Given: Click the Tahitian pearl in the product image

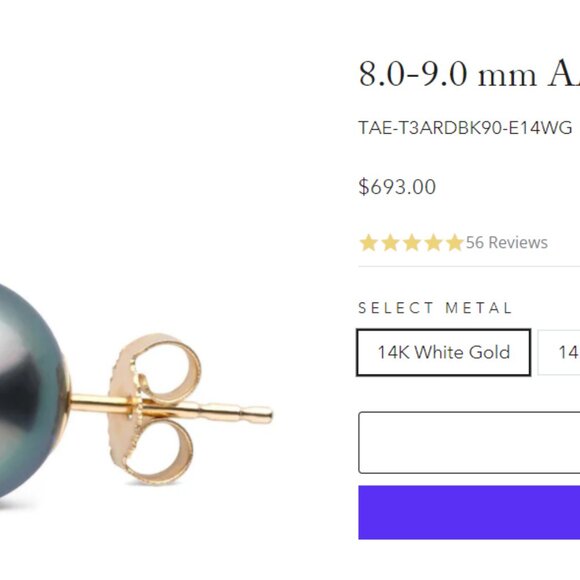Looking at the screenshot, I should 31,392.
